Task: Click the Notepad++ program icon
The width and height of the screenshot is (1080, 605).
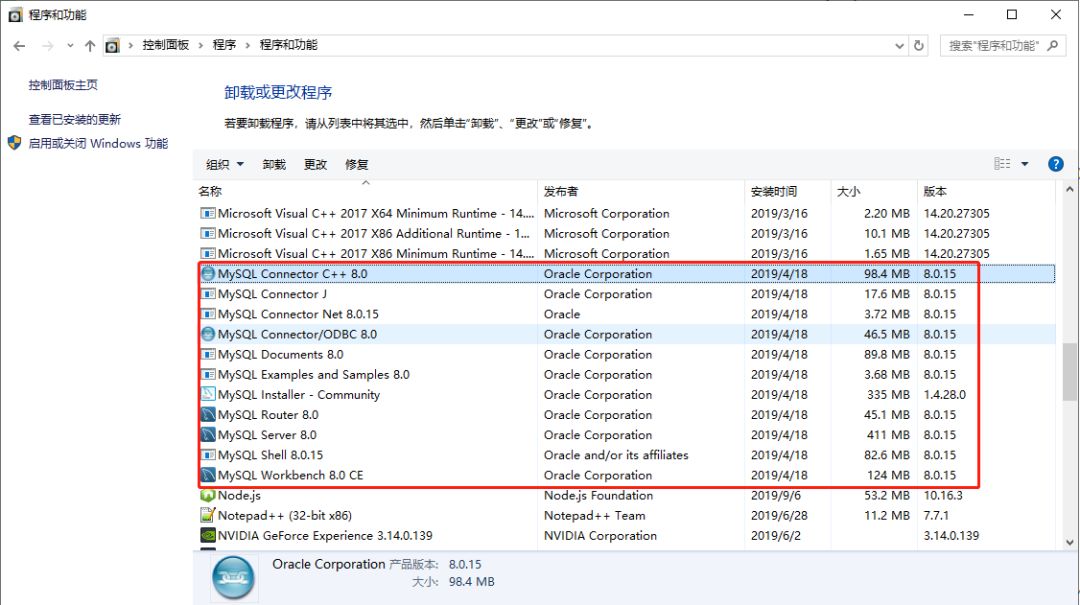Action: [207, 515]
